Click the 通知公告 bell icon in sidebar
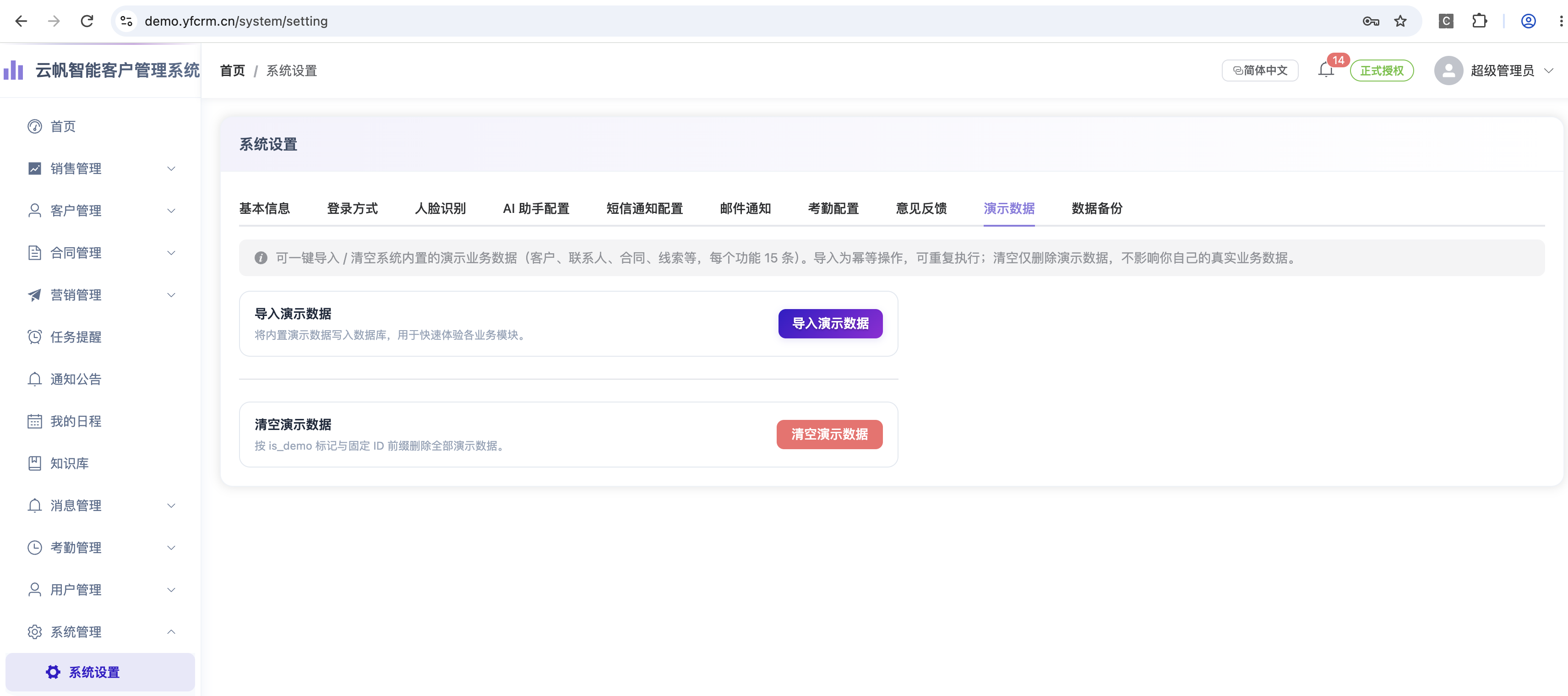Screen dimensions: 1568x696 tap(35, 379)
